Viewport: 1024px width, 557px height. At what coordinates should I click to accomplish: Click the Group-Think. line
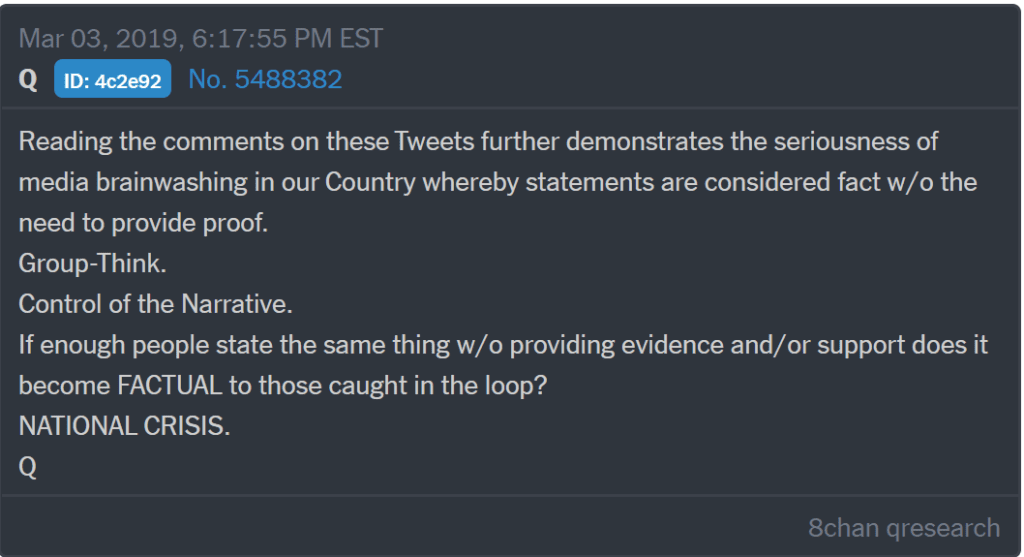click(92, 264)
